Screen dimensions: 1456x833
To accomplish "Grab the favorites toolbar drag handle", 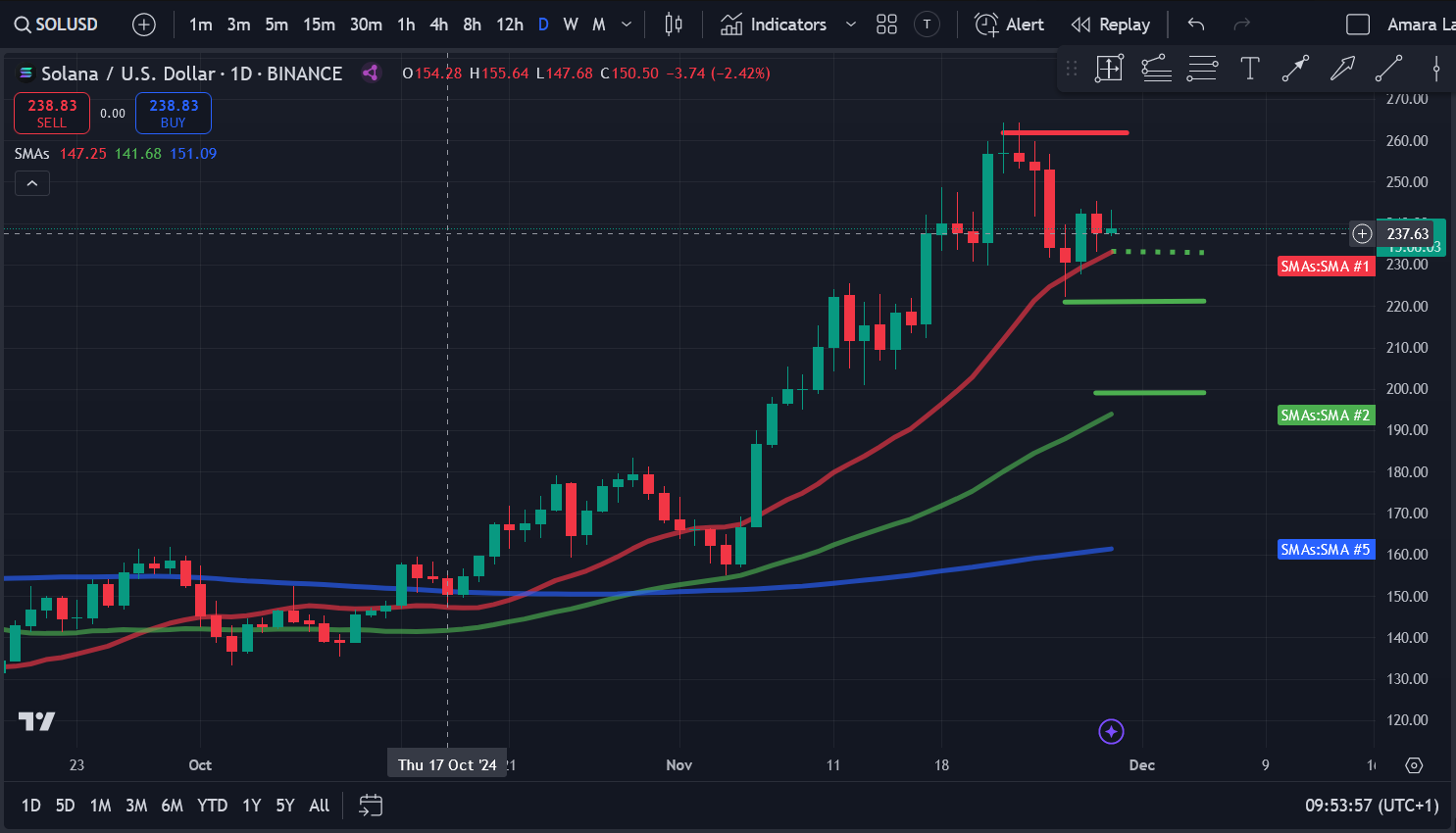I will click(1072, 69).
